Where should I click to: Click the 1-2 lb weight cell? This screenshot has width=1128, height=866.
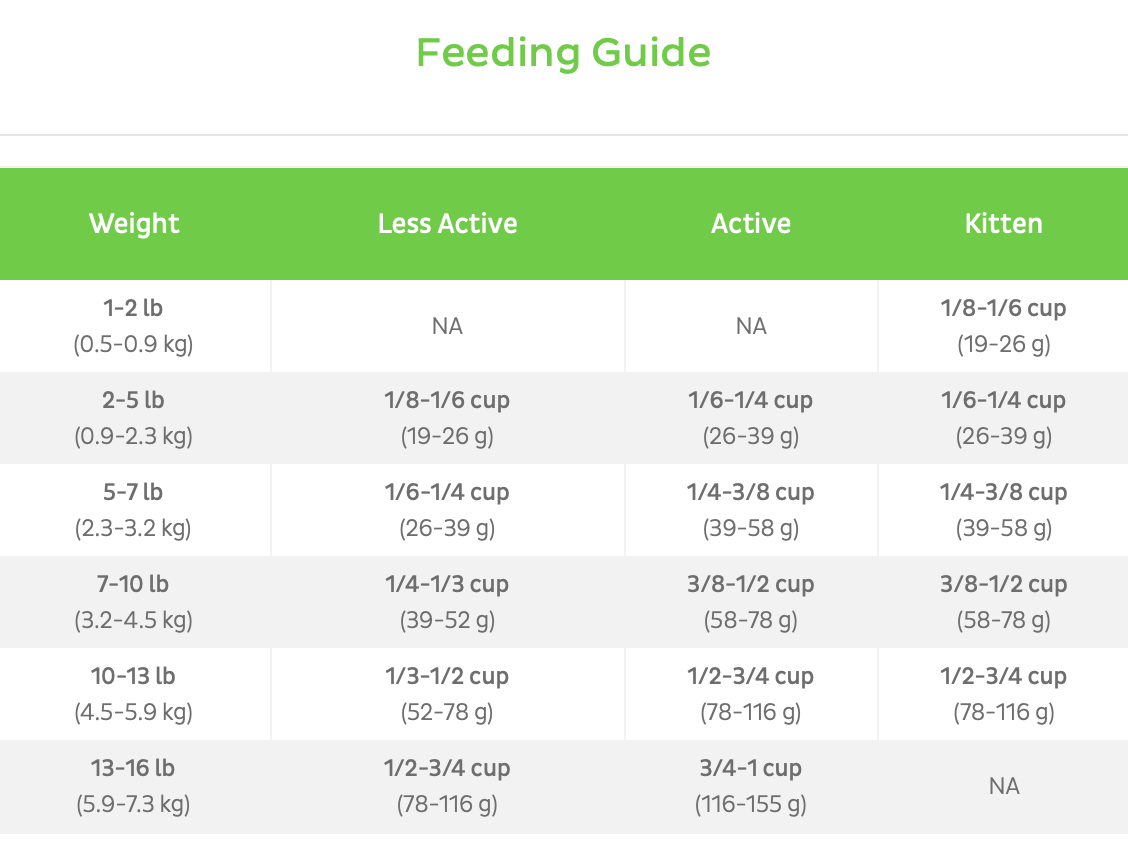(x=134, y=326)
